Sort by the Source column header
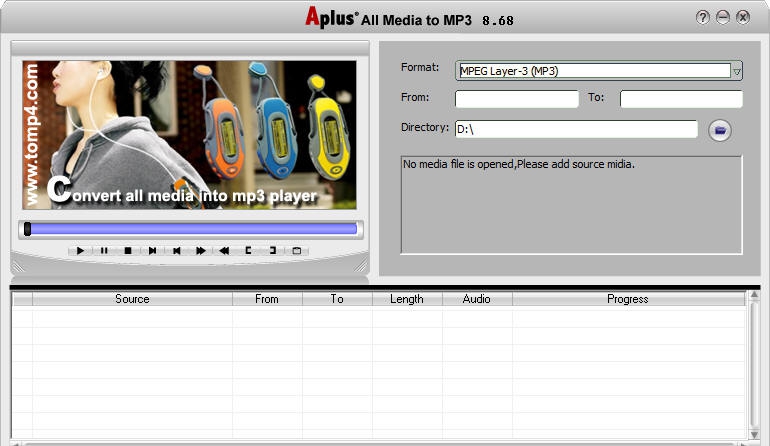 132,299
